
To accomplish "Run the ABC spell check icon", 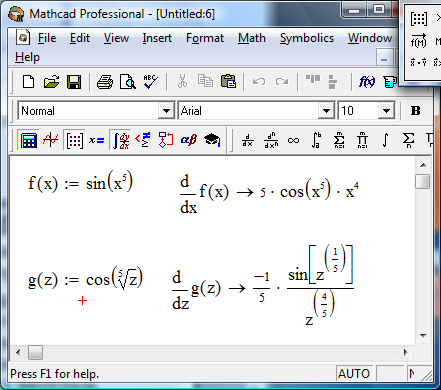I will [150, 82].
